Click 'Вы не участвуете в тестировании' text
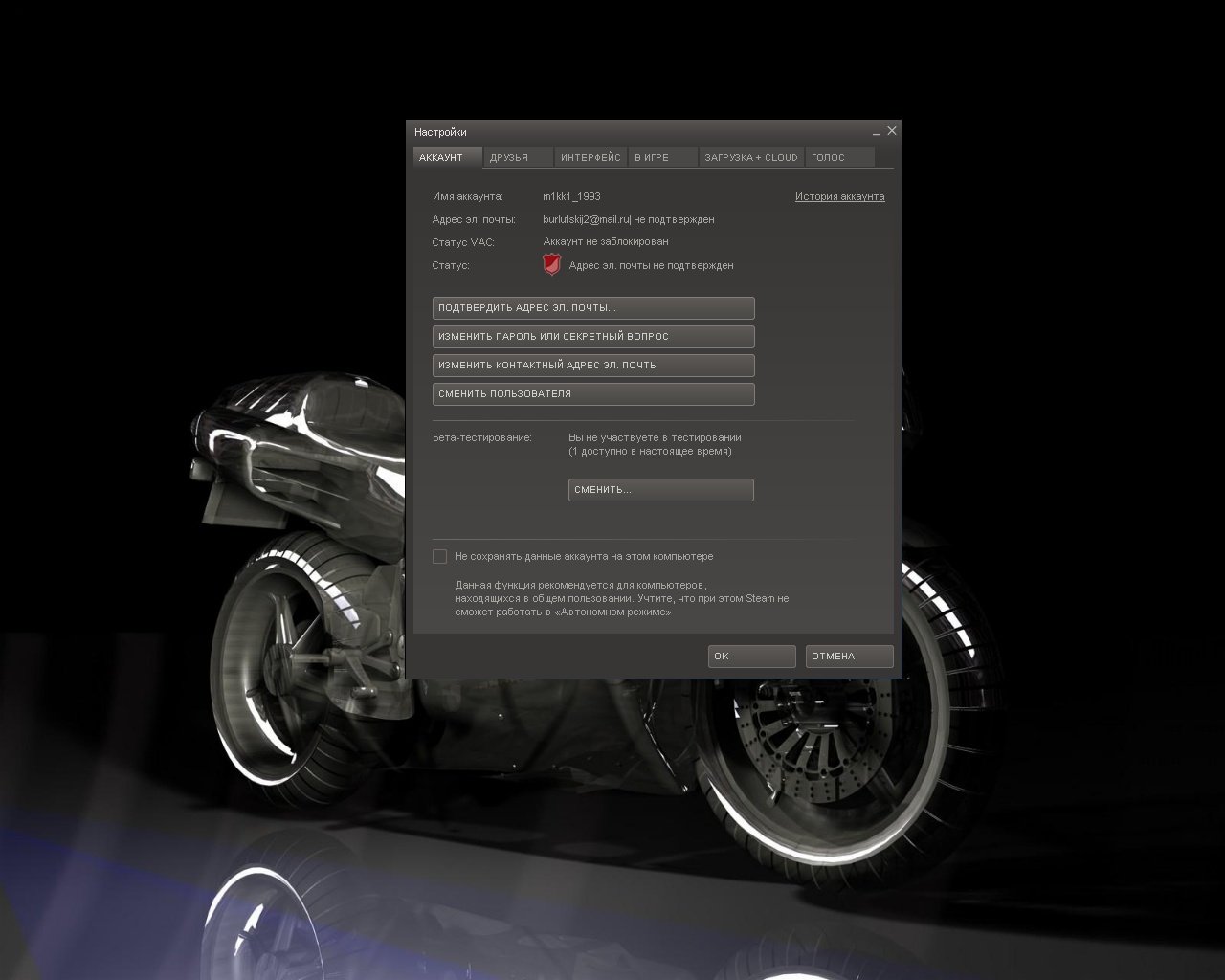 (655, 437)
